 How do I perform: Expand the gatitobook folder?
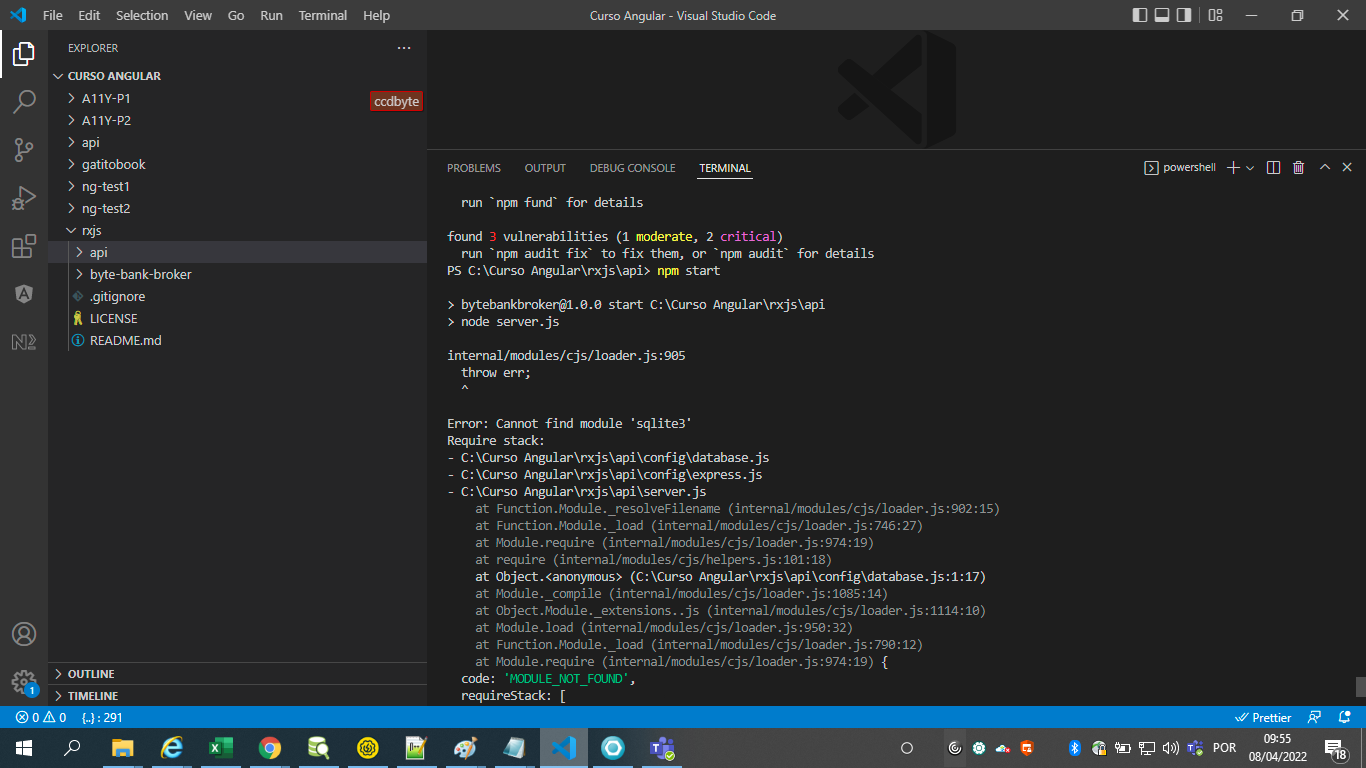[x=238, y=164]
